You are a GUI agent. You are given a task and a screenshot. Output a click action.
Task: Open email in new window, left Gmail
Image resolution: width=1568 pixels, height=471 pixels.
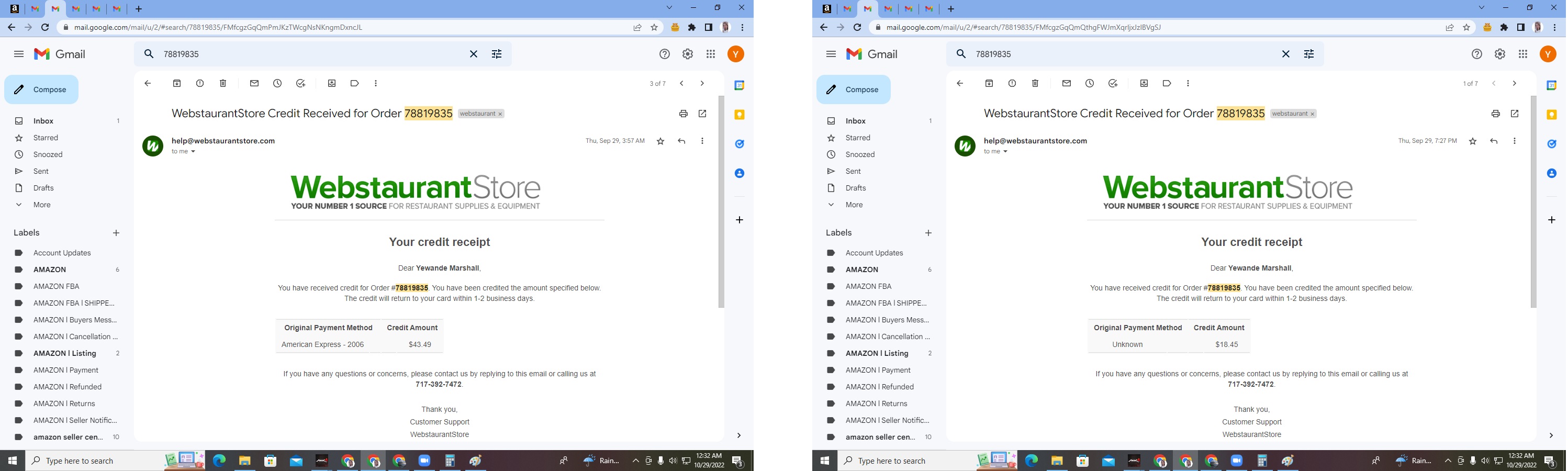pyautogui.click(x=702, y=114)
